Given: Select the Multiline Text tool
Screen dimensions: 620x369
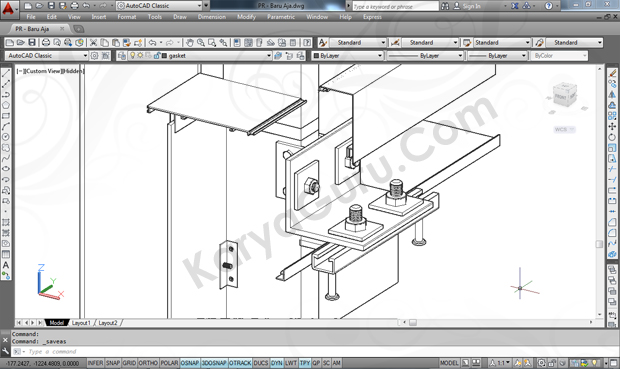Looking at the screenshot, I should point(6,265).
